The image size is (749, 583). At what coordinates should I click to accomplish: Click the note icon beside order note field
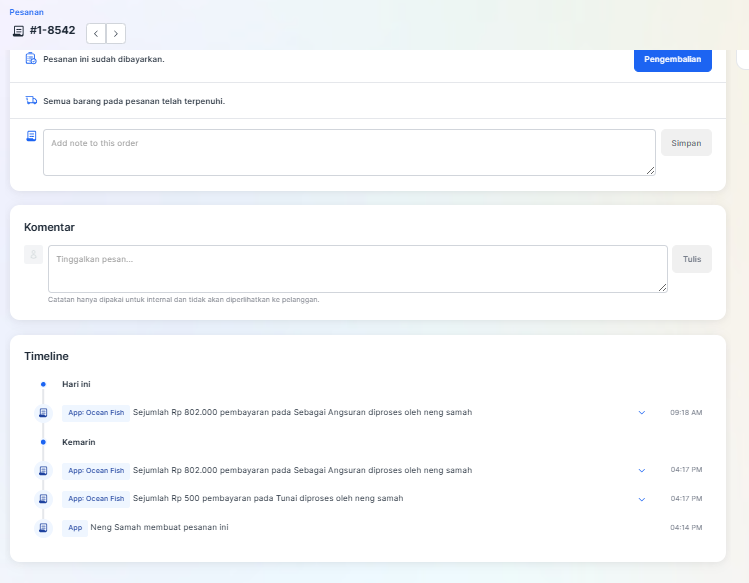[31, 136]
